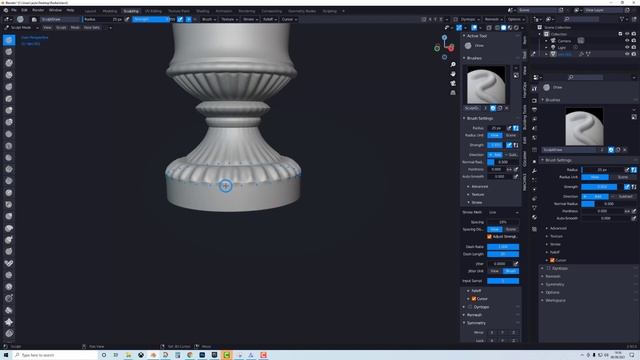Adjust the Dash Ratio slider in sidebar

[x=503, y=247]
